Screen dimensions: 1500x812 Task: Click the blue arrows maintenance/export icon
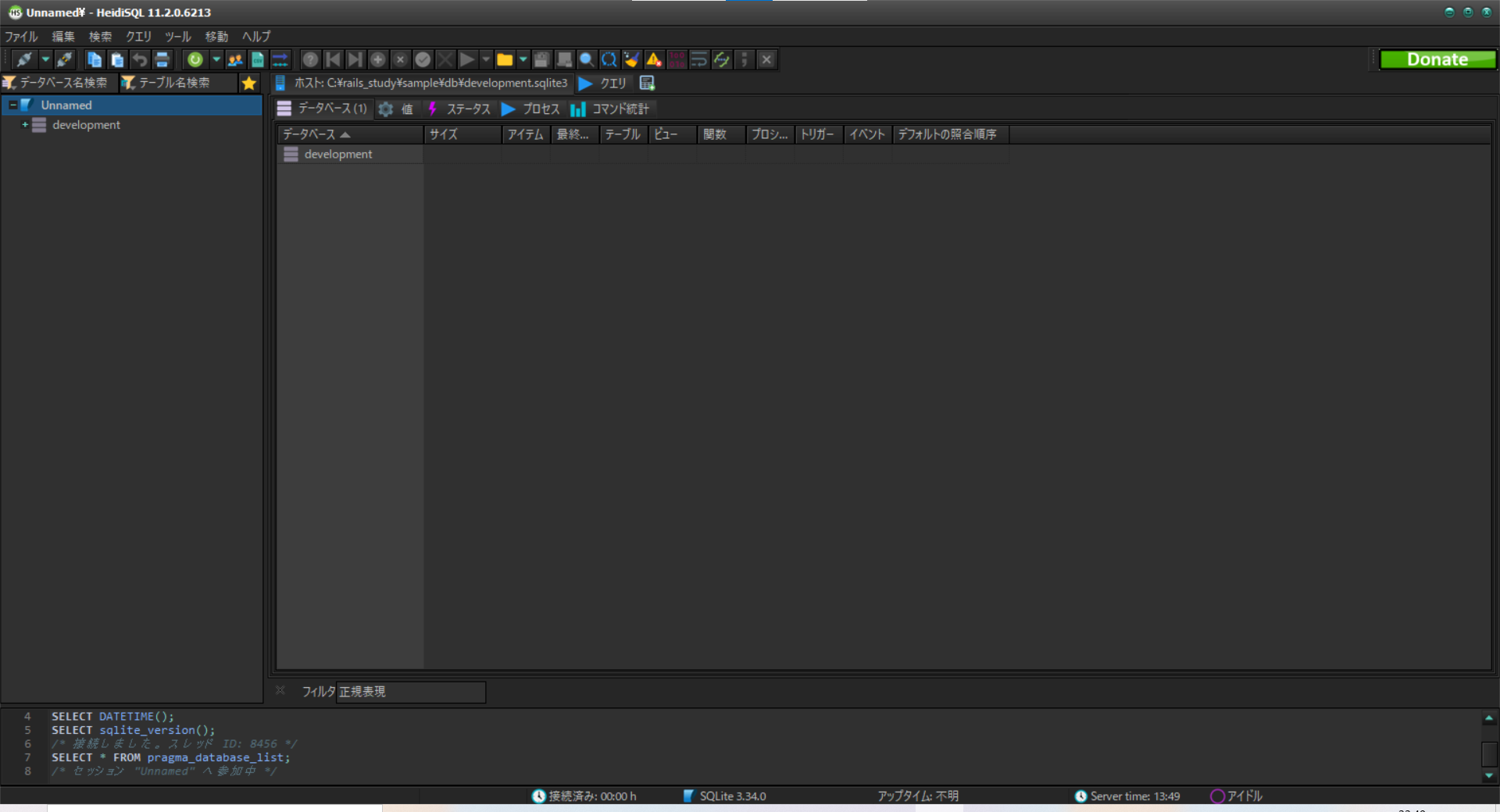(x=280, y=59)
